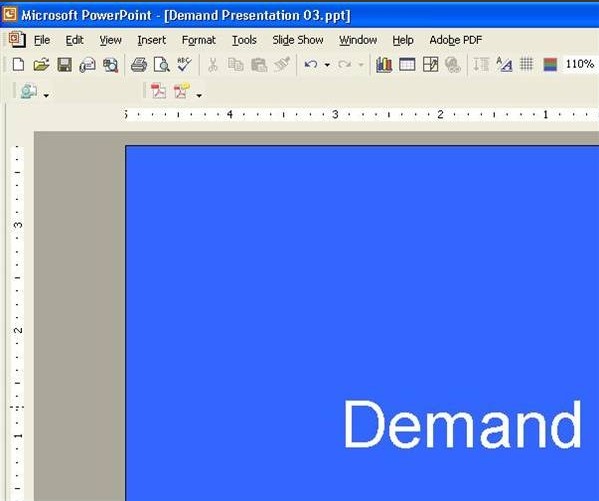Viewport: 599px width, 501px height.
Task: Open the Tools menu
Action: click(244, 40)
